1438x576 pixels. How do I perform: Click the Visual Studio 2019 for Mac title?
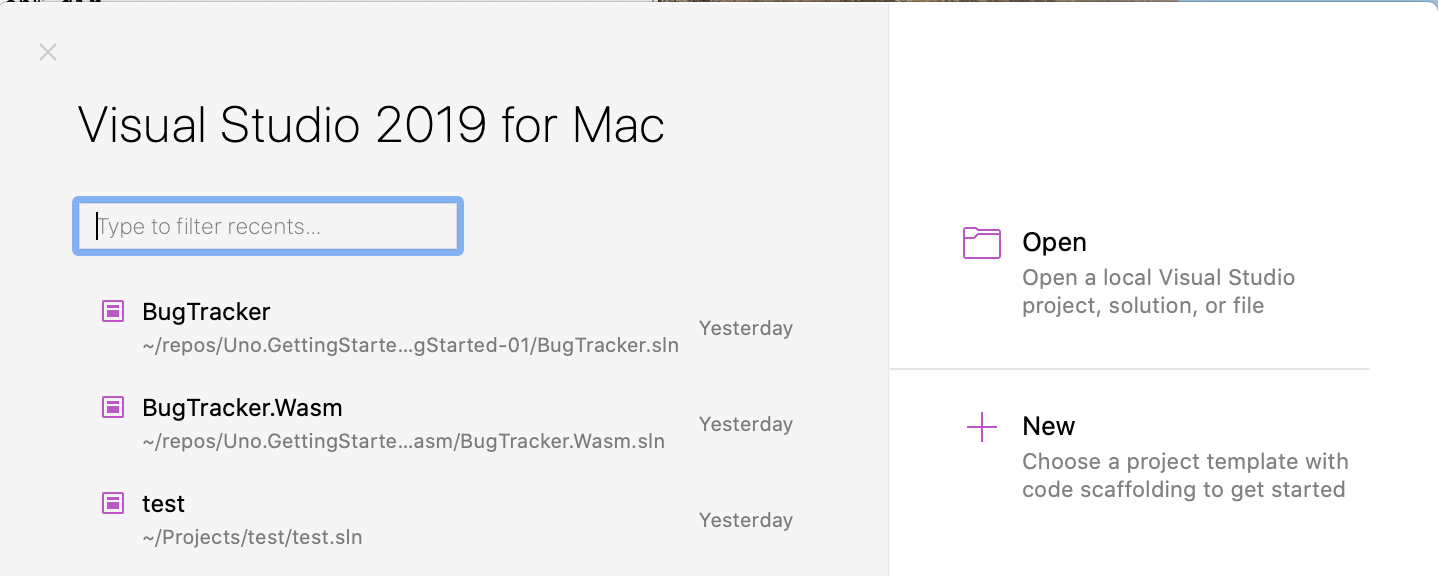[x=371, y=124]
